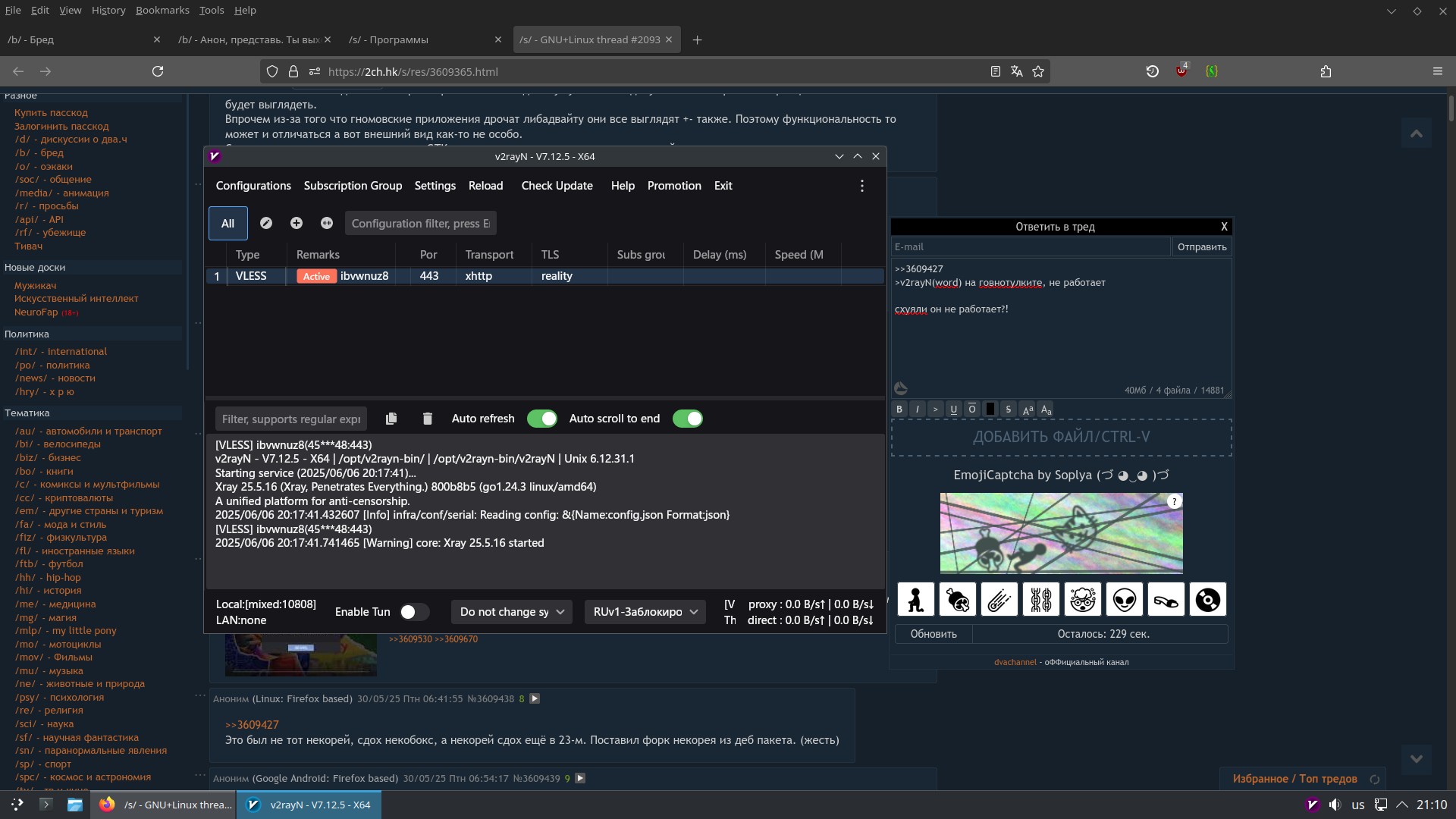Click the Отправить submit button

[1201, 246]
